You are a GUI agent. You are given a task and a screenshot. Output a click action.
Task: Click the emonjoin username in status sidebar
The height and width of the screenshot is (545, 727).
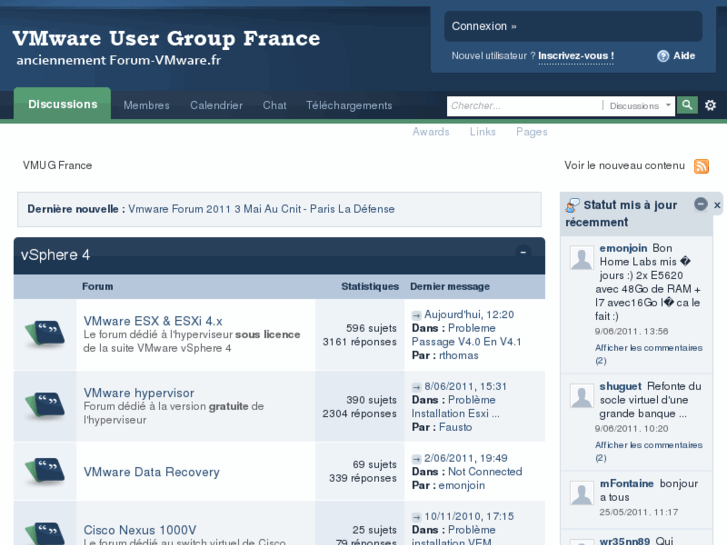coord(623,248)
